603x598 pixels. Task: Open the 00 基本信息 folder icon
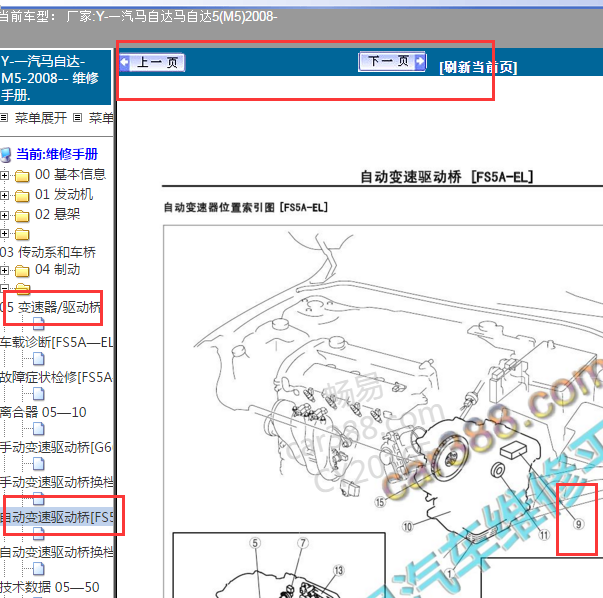click(22, 176)
